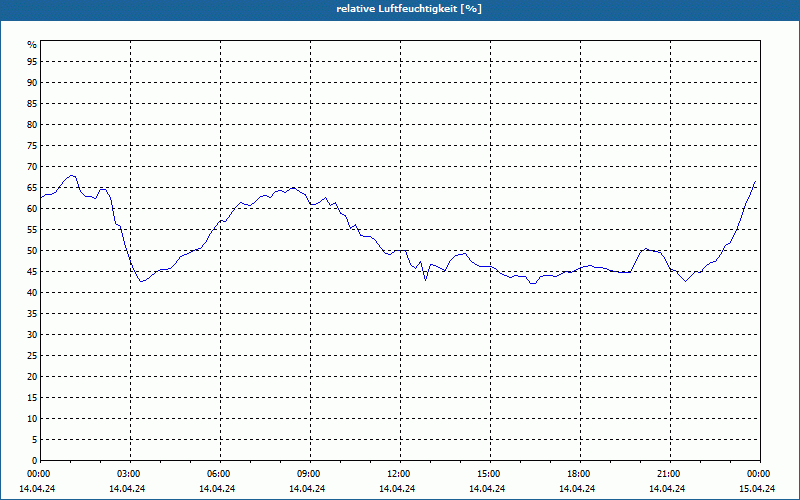Image resolution: width=800 pixels, height=500 pixels.
Task: Pick the 70 y-axis tick label
Action: click(x=32, y=167)
